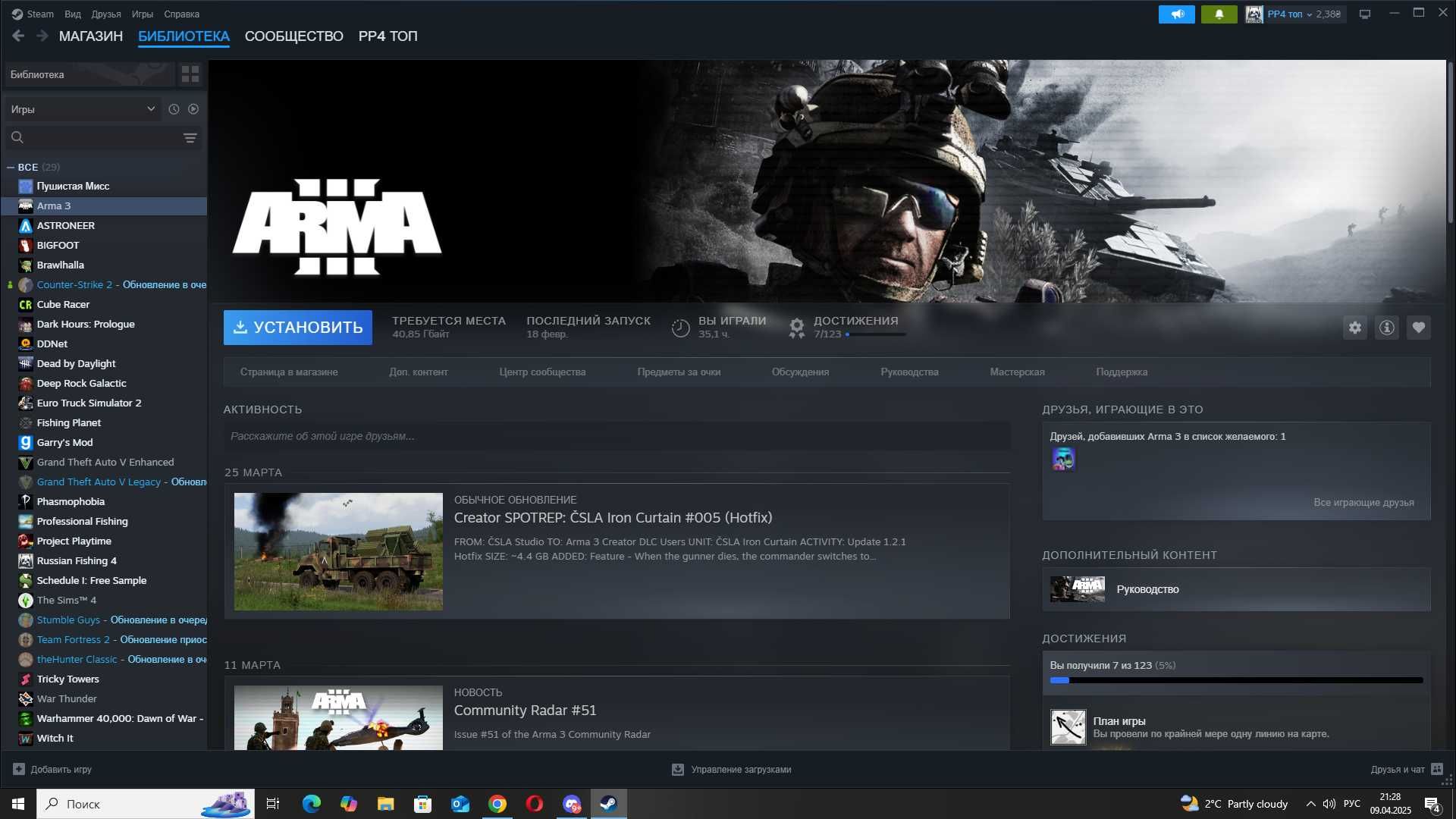
Task: Select War Thunder in the list
Action: (104, 698)
